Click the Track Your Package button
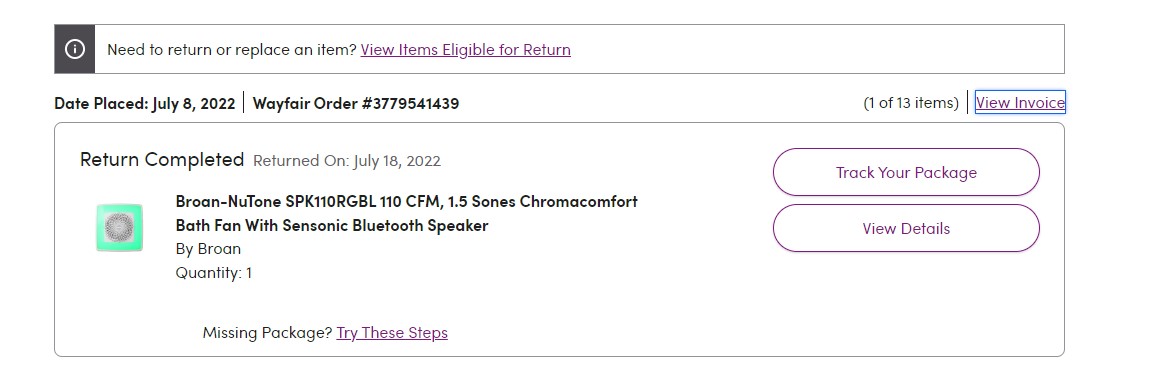The height and width of the screenshot is (381, 1171). [906, 173]
